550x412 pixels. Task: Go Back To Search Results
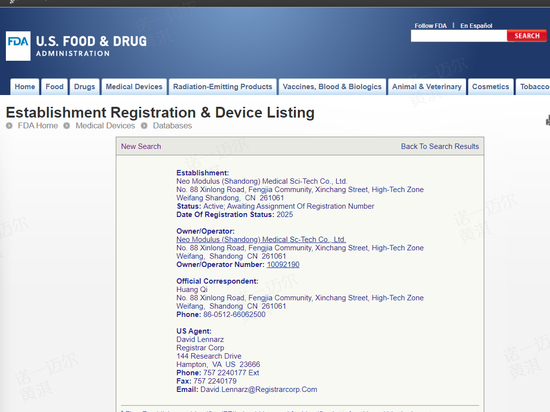coord(440,146)
